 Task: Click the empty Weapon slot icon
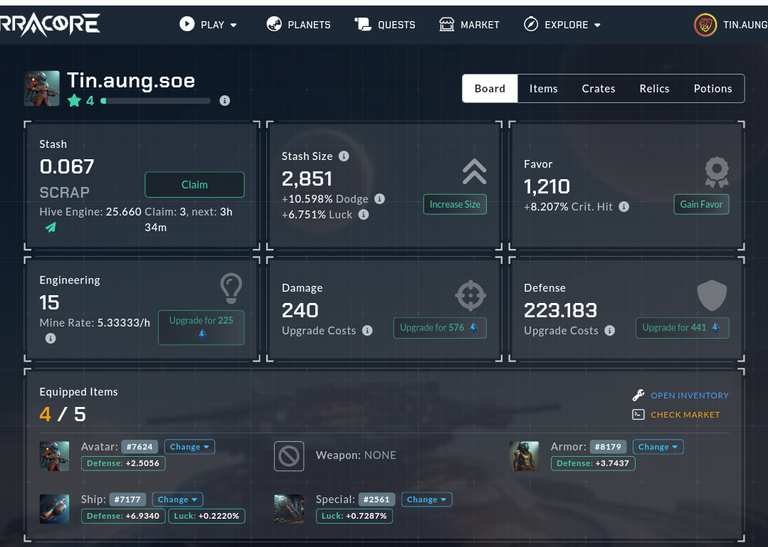[x=289, y=456]
